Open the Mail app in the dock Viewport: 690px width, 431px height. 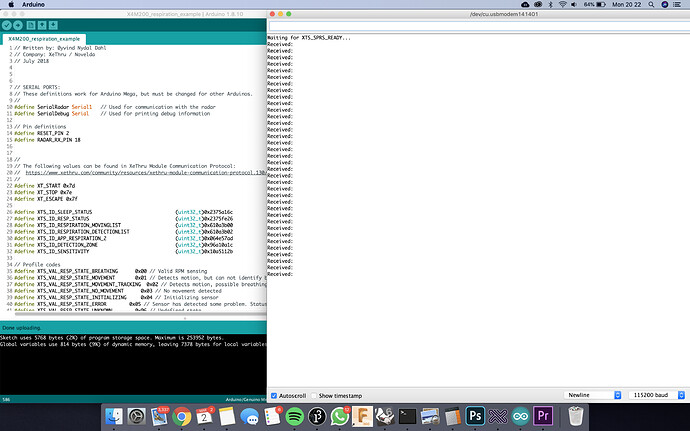point(159,416)
